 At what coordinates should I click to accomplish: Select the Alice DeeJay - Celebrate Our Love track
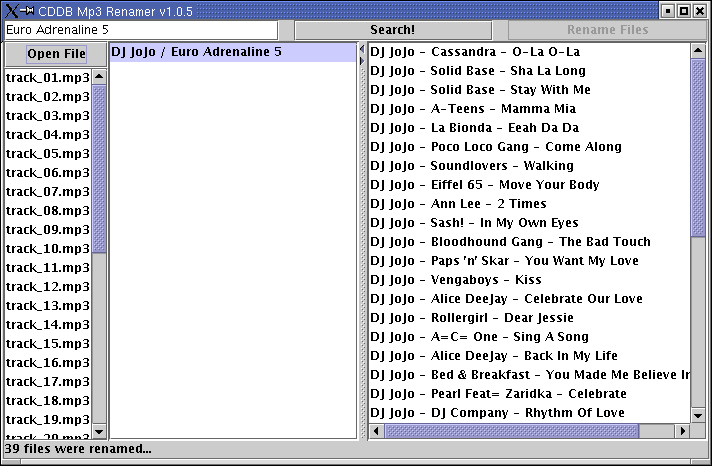[x=529, y=299]
